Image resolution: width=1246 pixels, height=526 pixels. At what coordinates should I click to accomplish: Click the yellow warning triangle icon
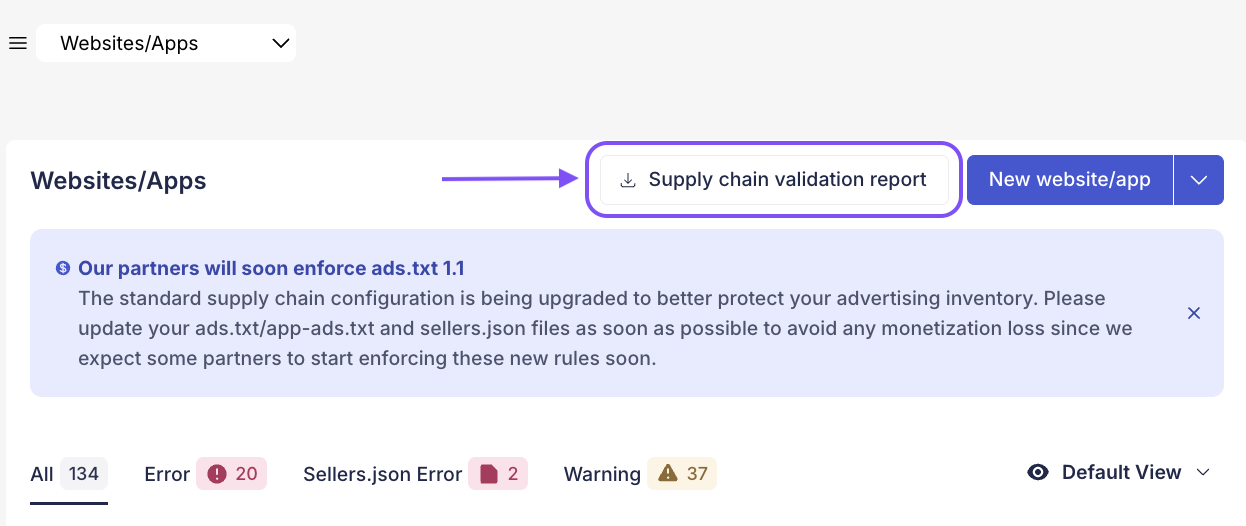668,474
